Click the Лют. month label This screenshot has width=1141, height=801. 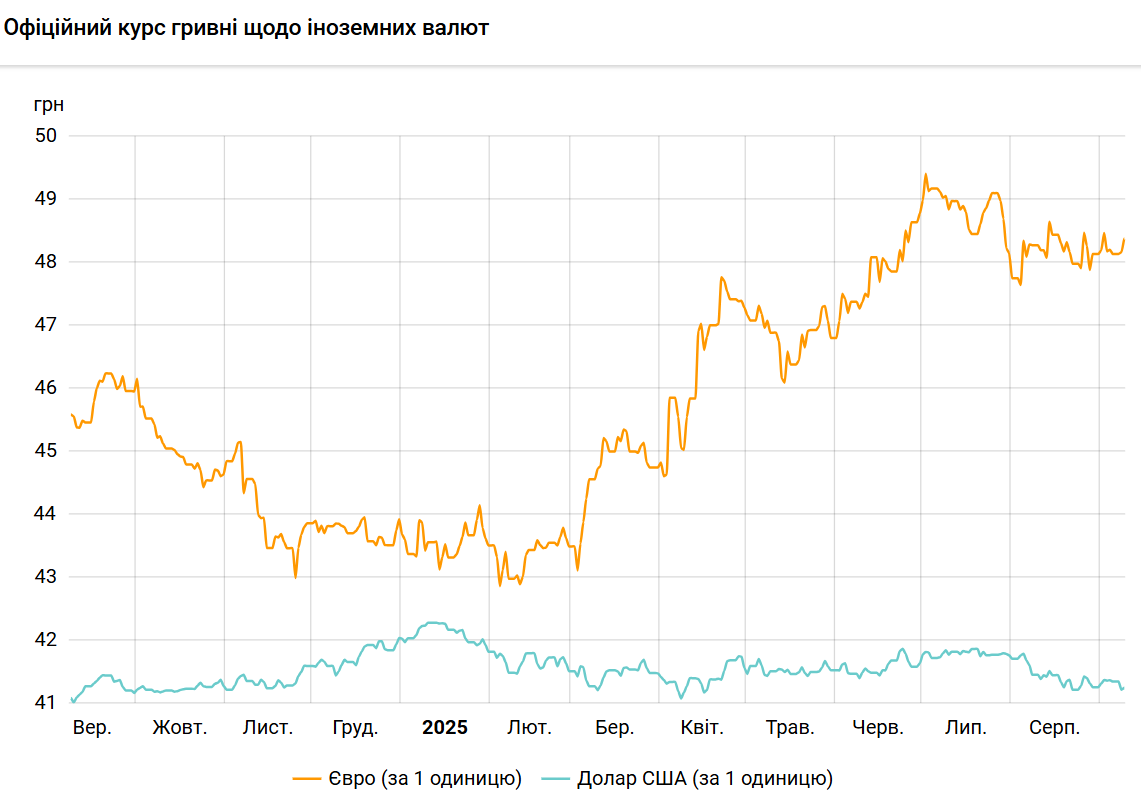(x=529, y=728)
